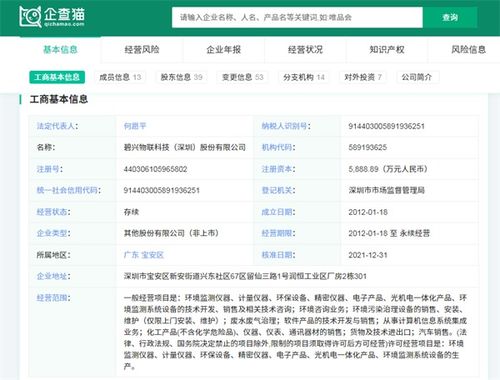
Task: Click the 广东 宝安区 region link
Action: click(x=144, y=255)
